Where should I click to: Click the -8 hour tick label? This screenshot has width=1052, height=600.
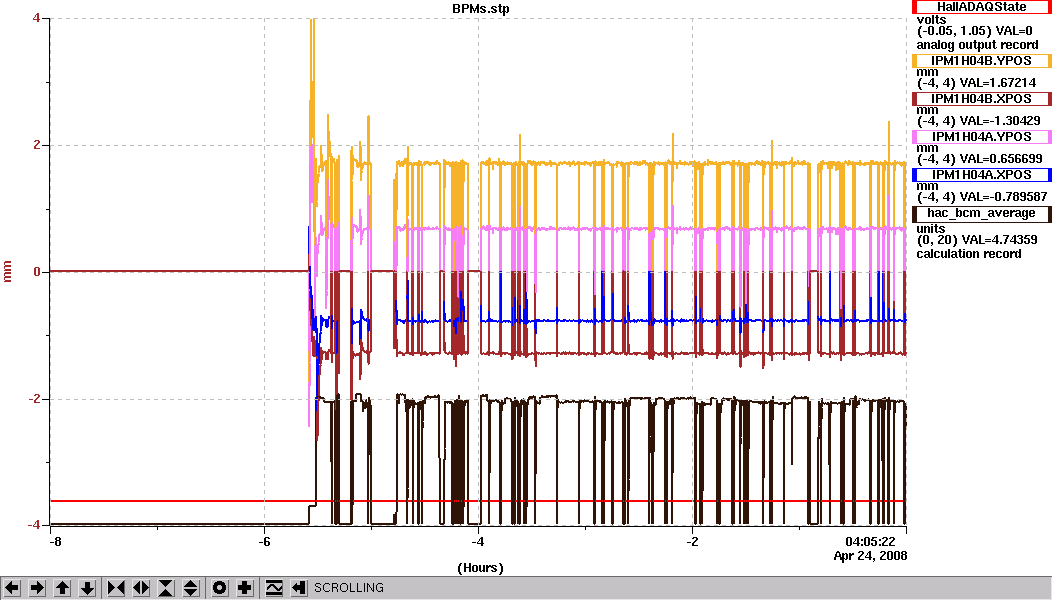55,542
